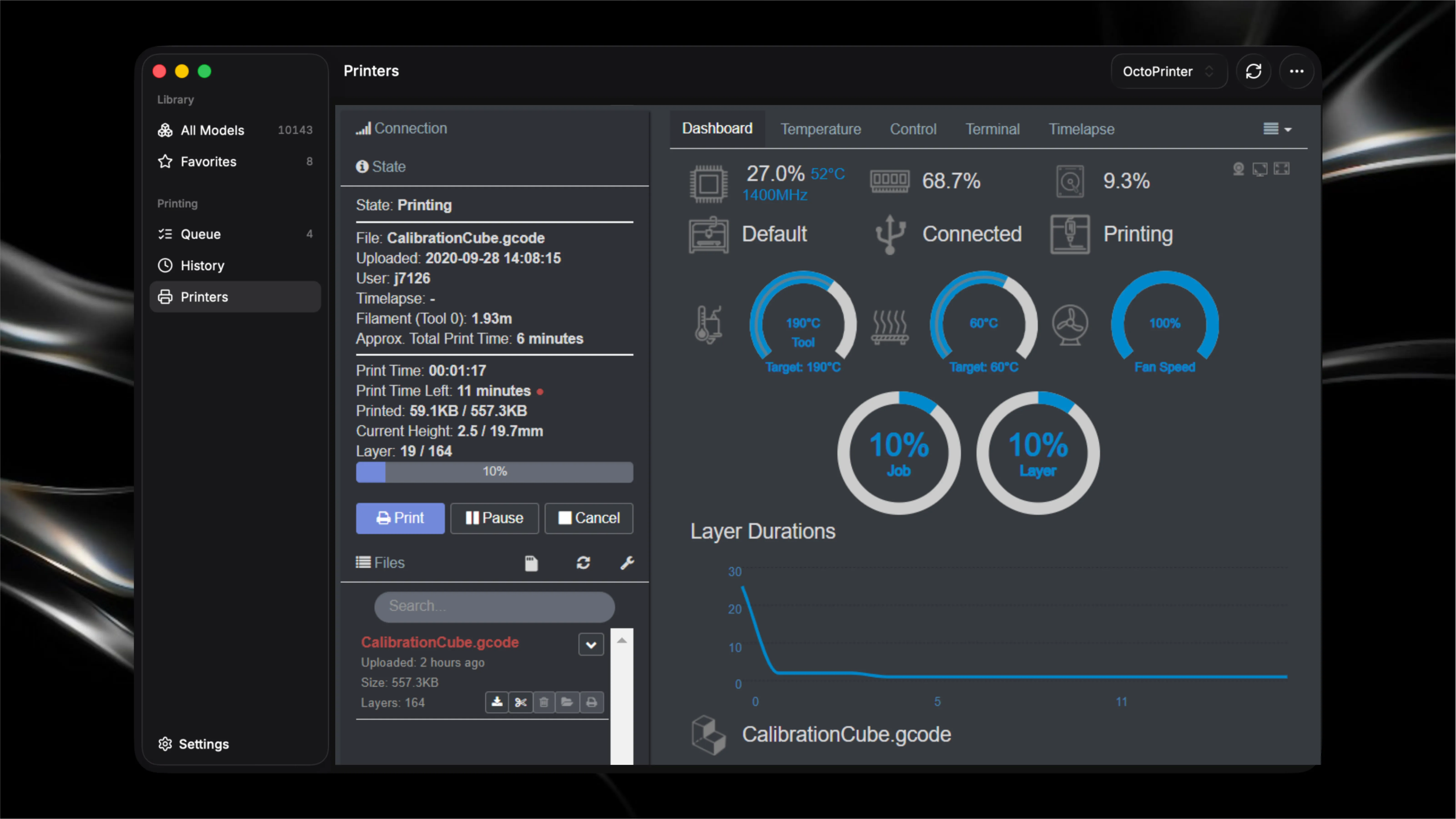The image size is (1456, 819).
Task: Open the print Queue
Action: pyautogui.click(x=235, y=234)
